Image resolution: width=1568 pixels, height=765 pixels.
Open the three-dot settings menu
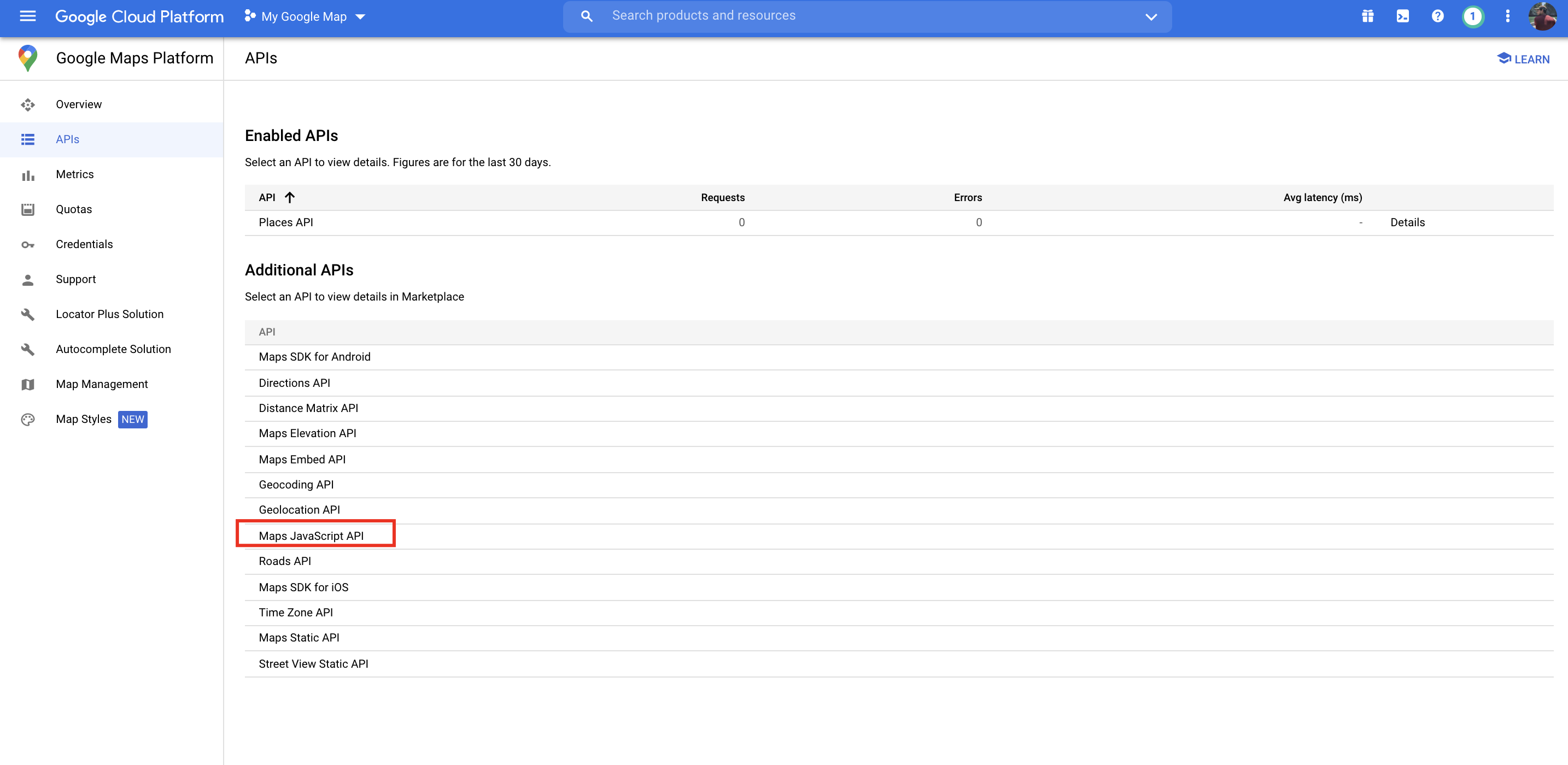(x=1507, y=16)
